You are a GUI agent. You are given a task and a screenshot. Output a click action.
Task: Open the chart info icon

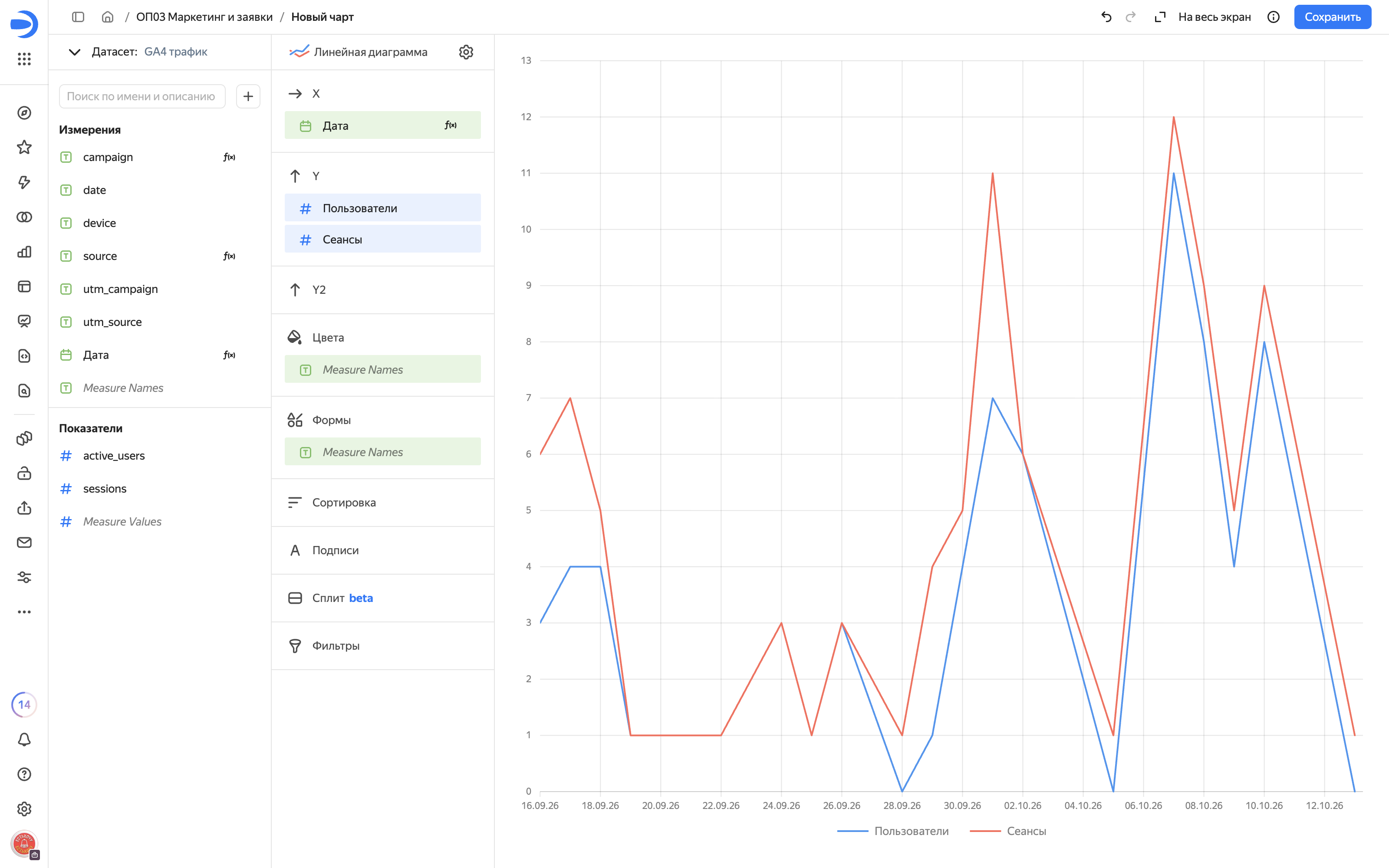1273,17
